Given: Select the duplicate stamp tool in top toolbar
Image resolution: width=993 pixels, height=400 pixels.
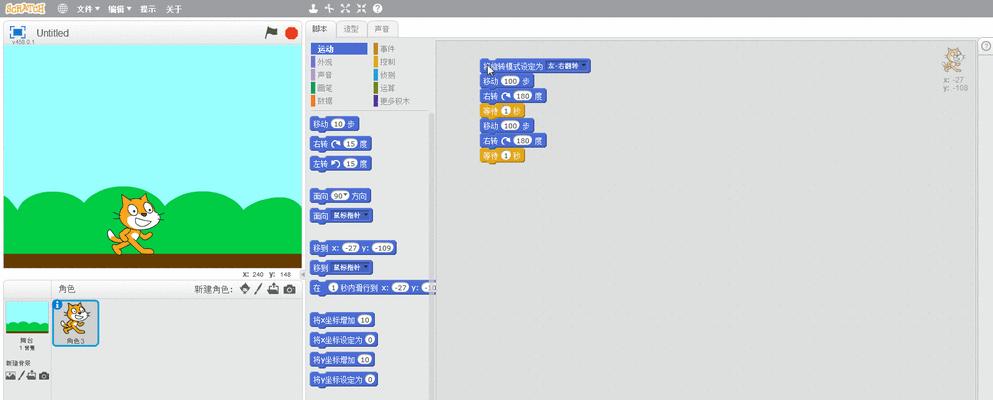Looking at the screenshot, I should point(313,8).
